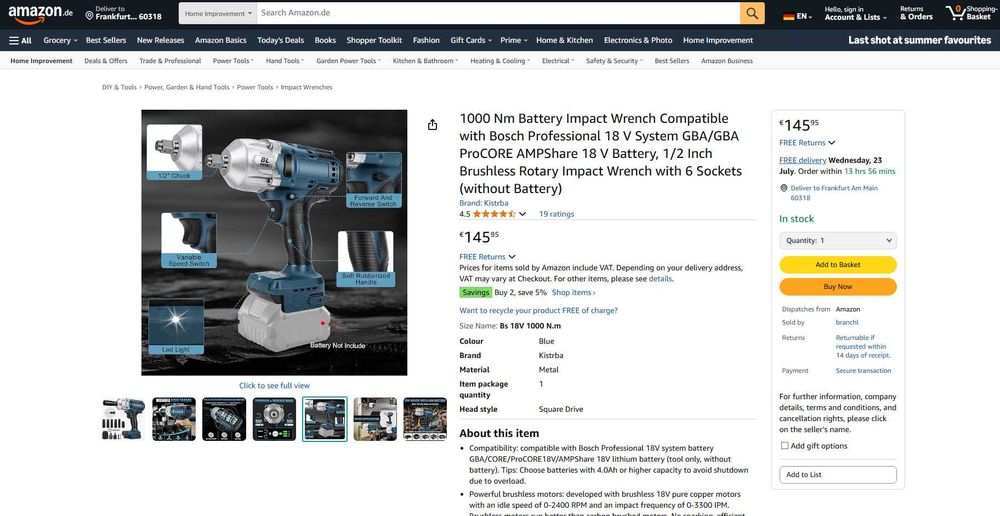The image size is (1000, 516).
Task: Click the share icon beside product image
Action: [432, 124]
